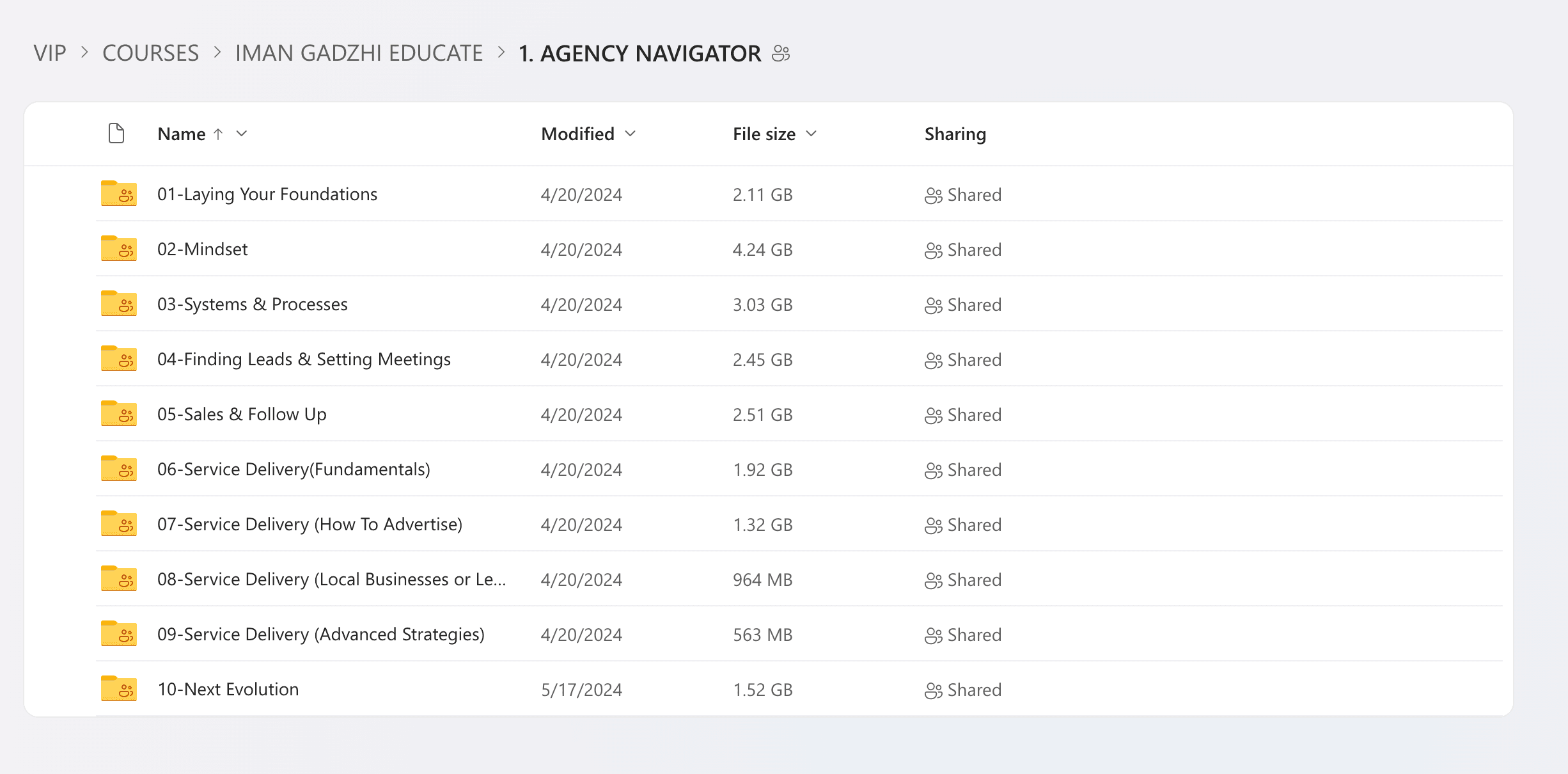Image resolution: width=1568 pixels, height=774 pixels.
Task: Click the shared people icon beside 1. AGENCY NAVIGATOR
Action: pyautogui.click(x=781, y=53)
